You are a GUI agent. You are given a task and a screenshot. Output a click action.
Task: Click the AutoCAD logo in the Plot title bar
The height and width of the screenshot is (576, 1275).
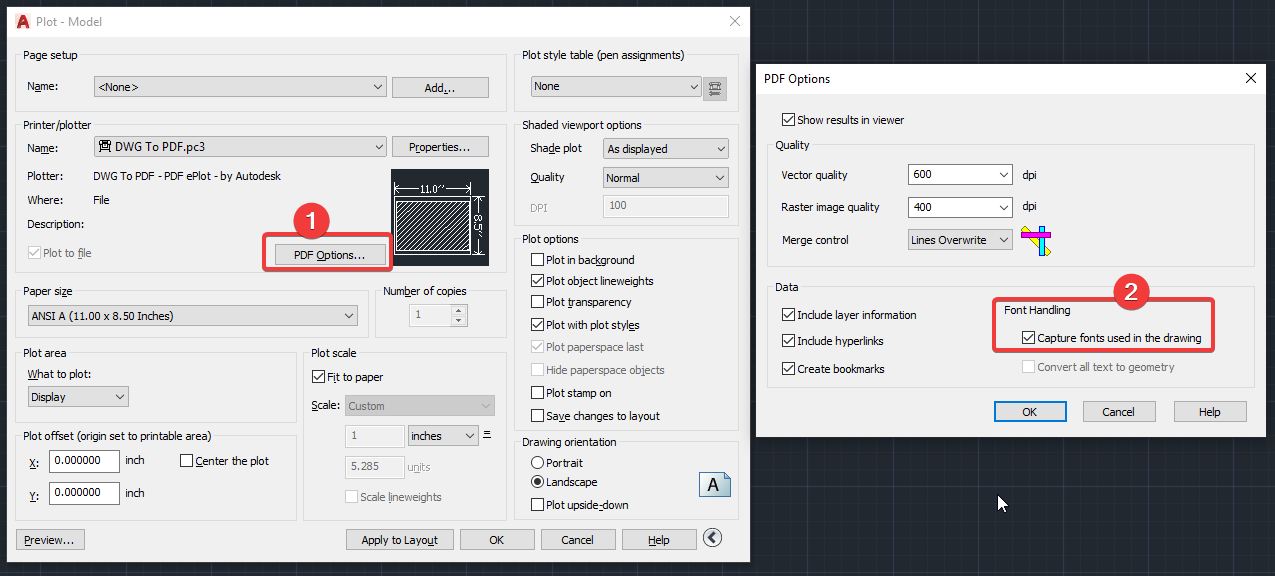click(x=22, y=21)
